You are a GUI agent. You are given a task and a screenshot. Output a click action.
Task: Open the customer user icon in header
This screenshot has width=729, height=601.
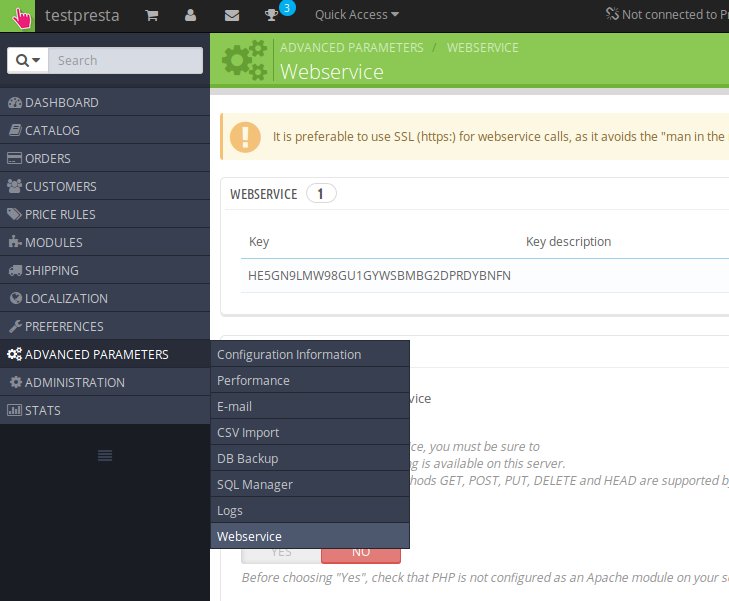click(x=190, y=15)
